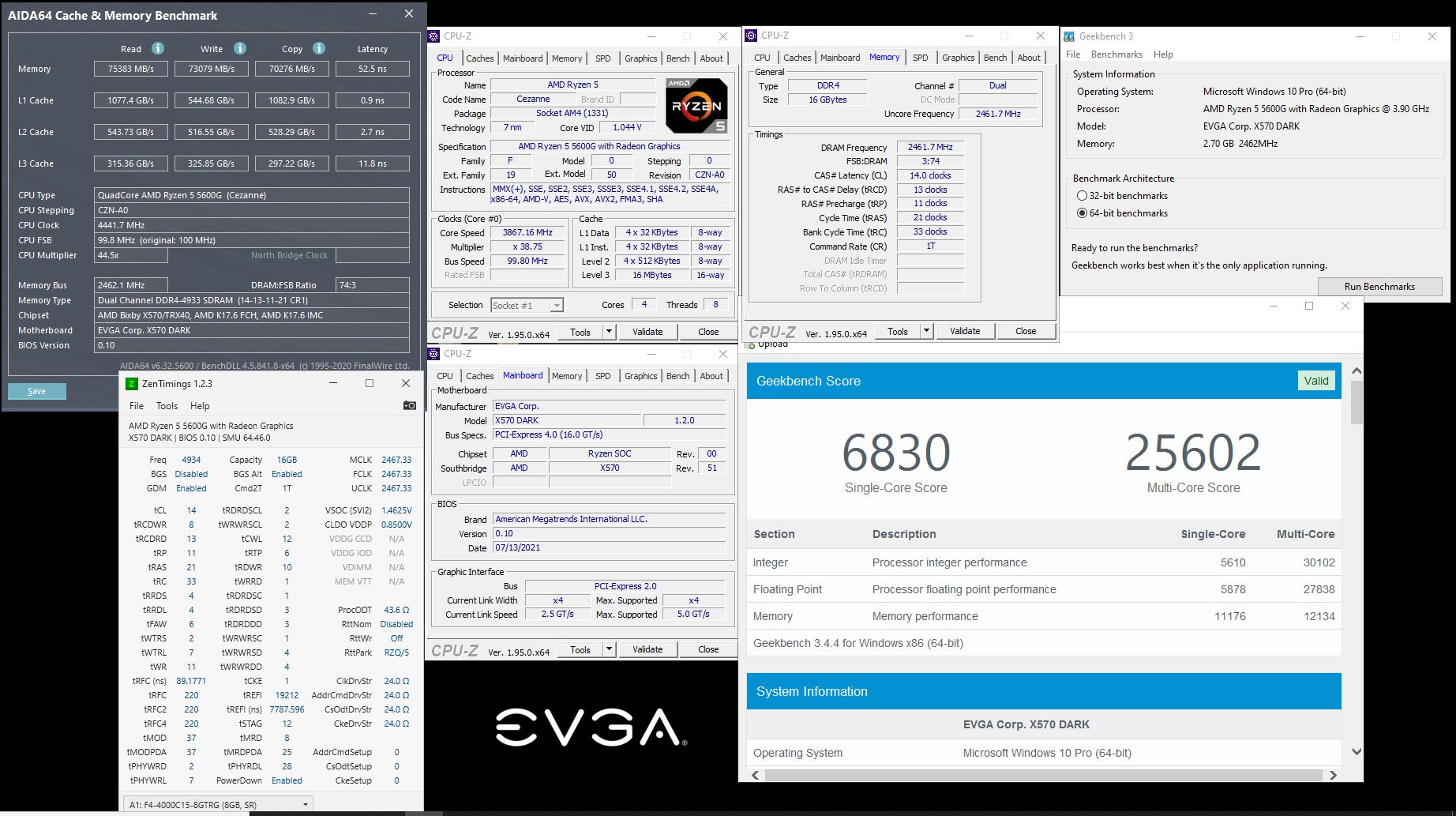Click the DRAM Frequency field 2461.7 MHz
1456x816 pixels.
coord(930,147)
